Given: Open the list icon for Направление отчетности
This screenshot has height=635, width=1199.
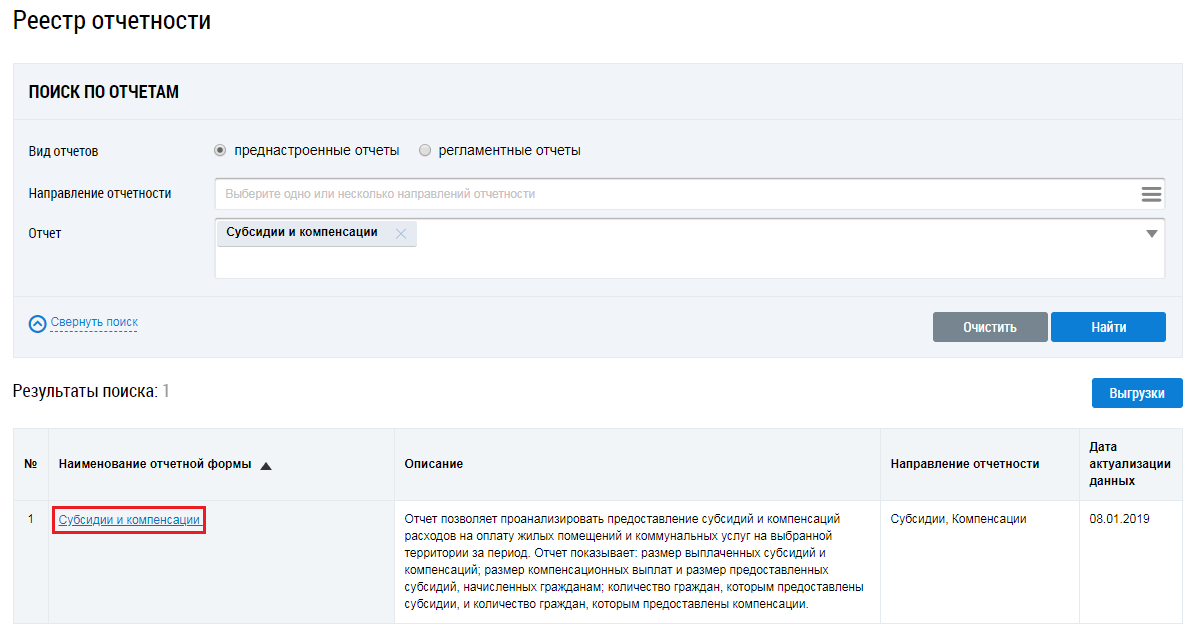Looking at the screenshot, I should pyautogui.click(x=1151, y=194).
